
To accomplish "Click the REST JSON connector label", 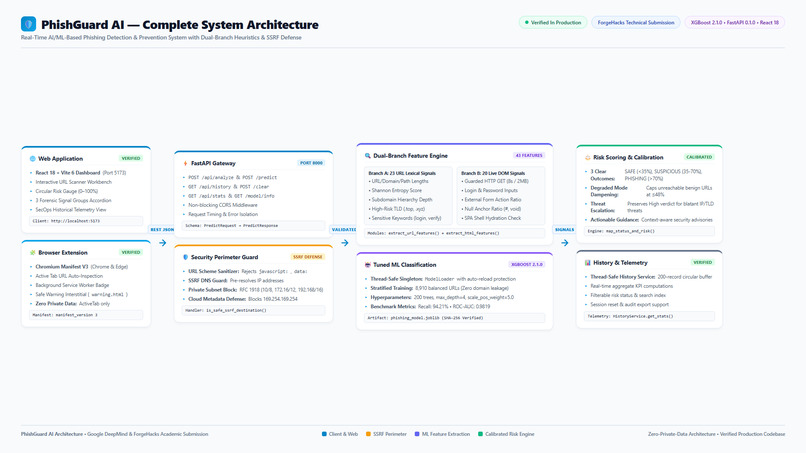I will point(162,229).
